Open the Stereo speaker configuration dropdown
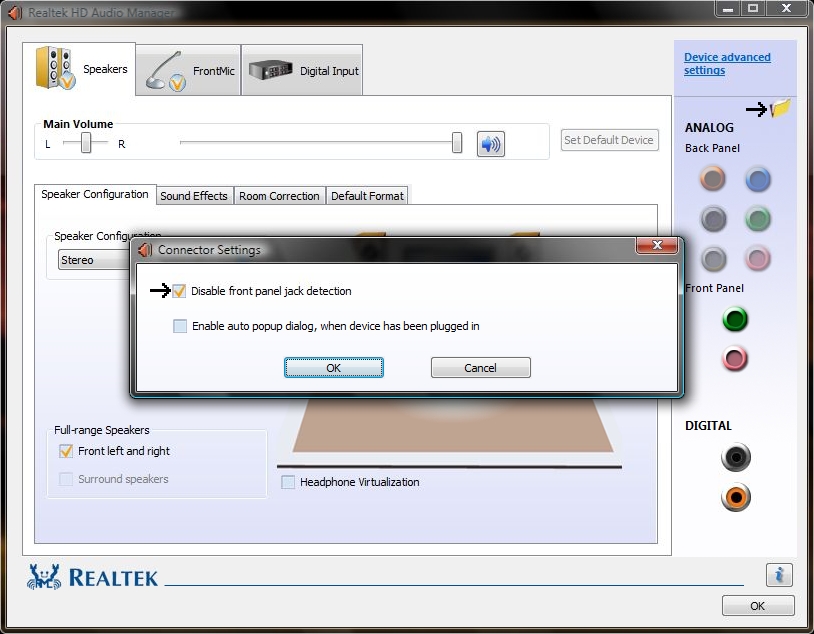 tap(95, 260)
